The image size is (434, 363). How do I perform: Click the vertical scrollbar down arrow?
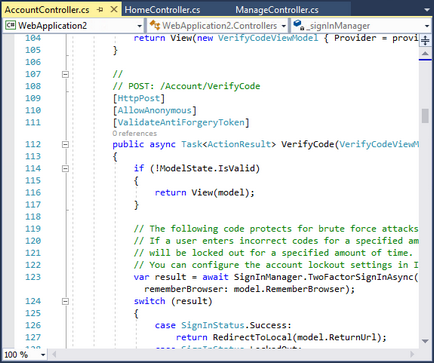425,341
